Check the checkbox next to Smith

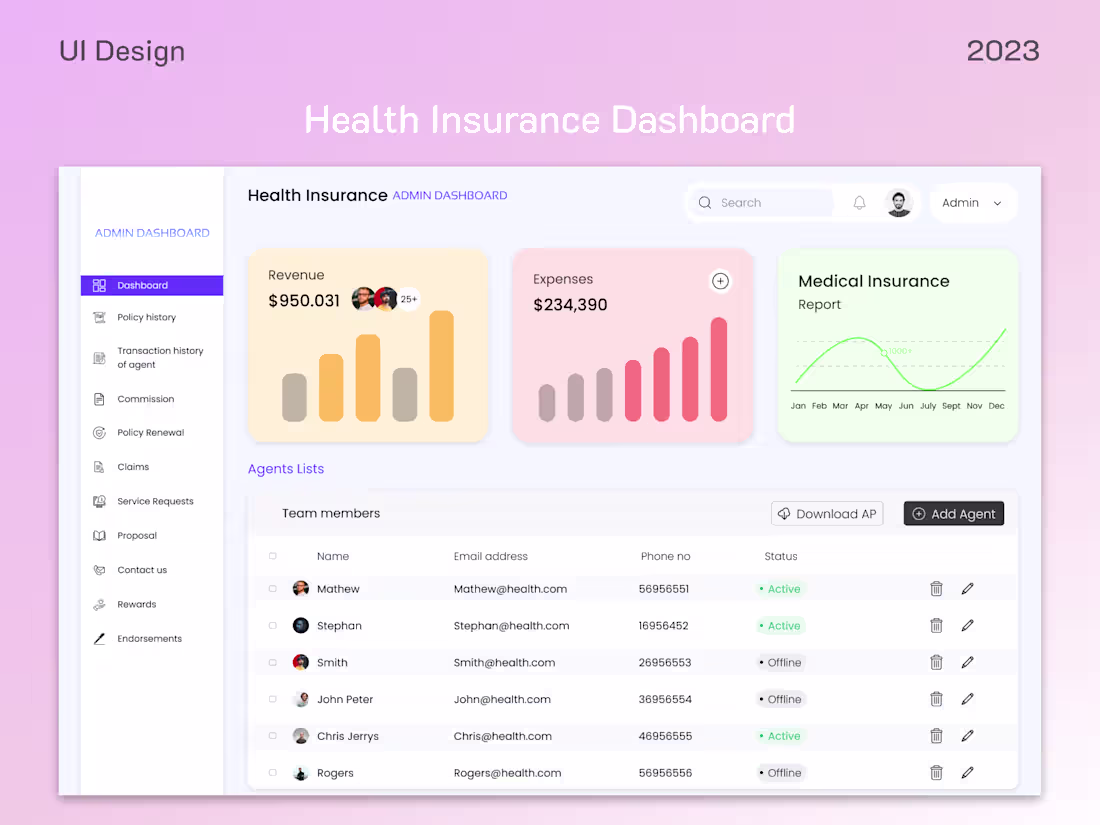(273, 662)
